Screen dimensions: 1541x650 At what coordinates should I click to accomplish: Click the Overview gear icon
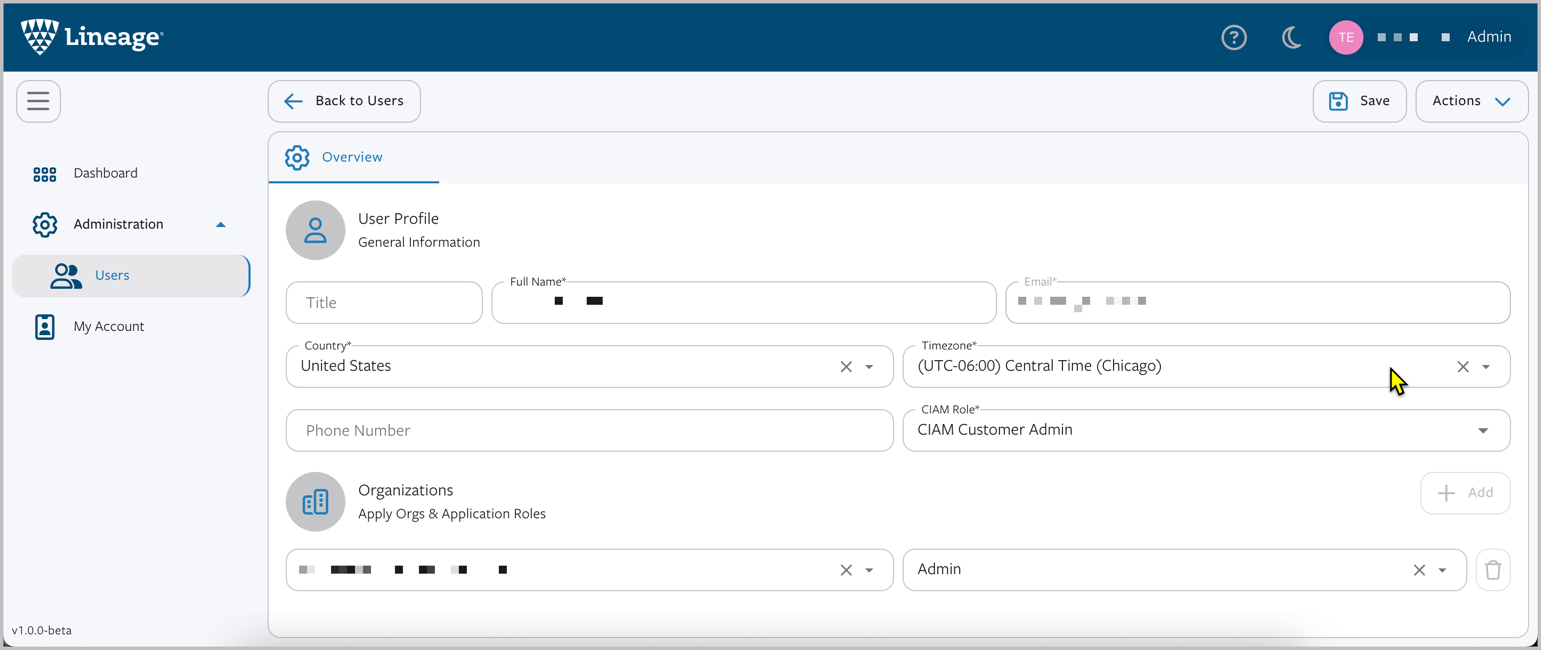click(x=297, y=157)
